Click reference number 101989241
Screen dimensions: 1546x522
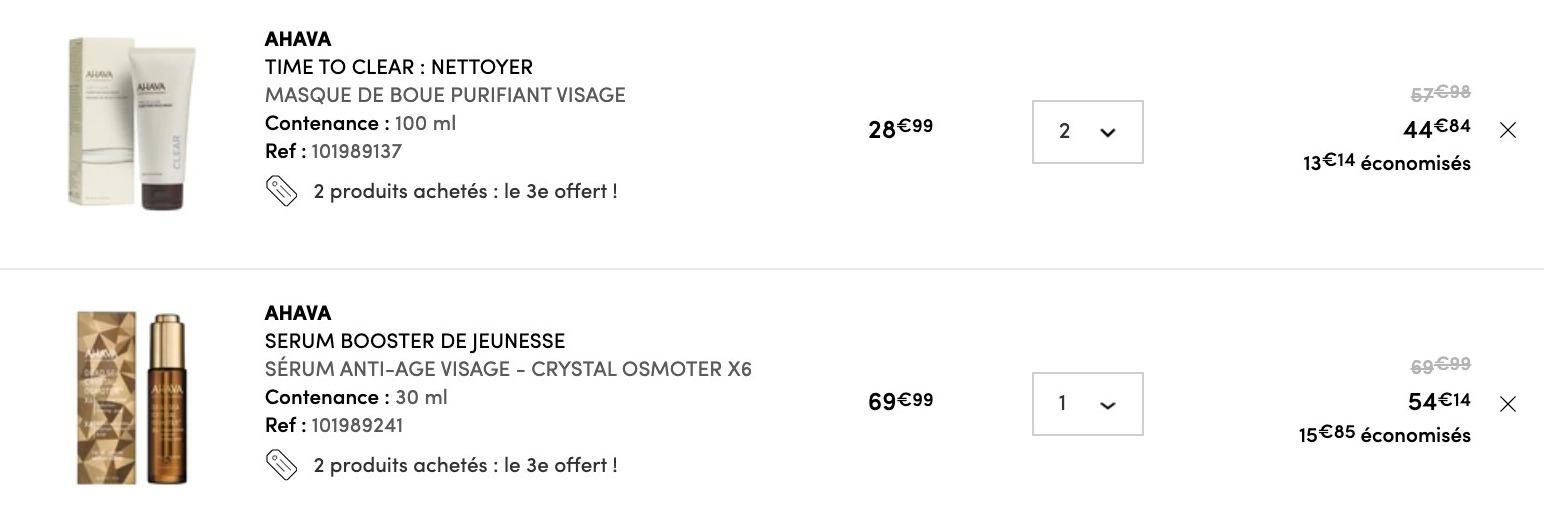[357, 425]
